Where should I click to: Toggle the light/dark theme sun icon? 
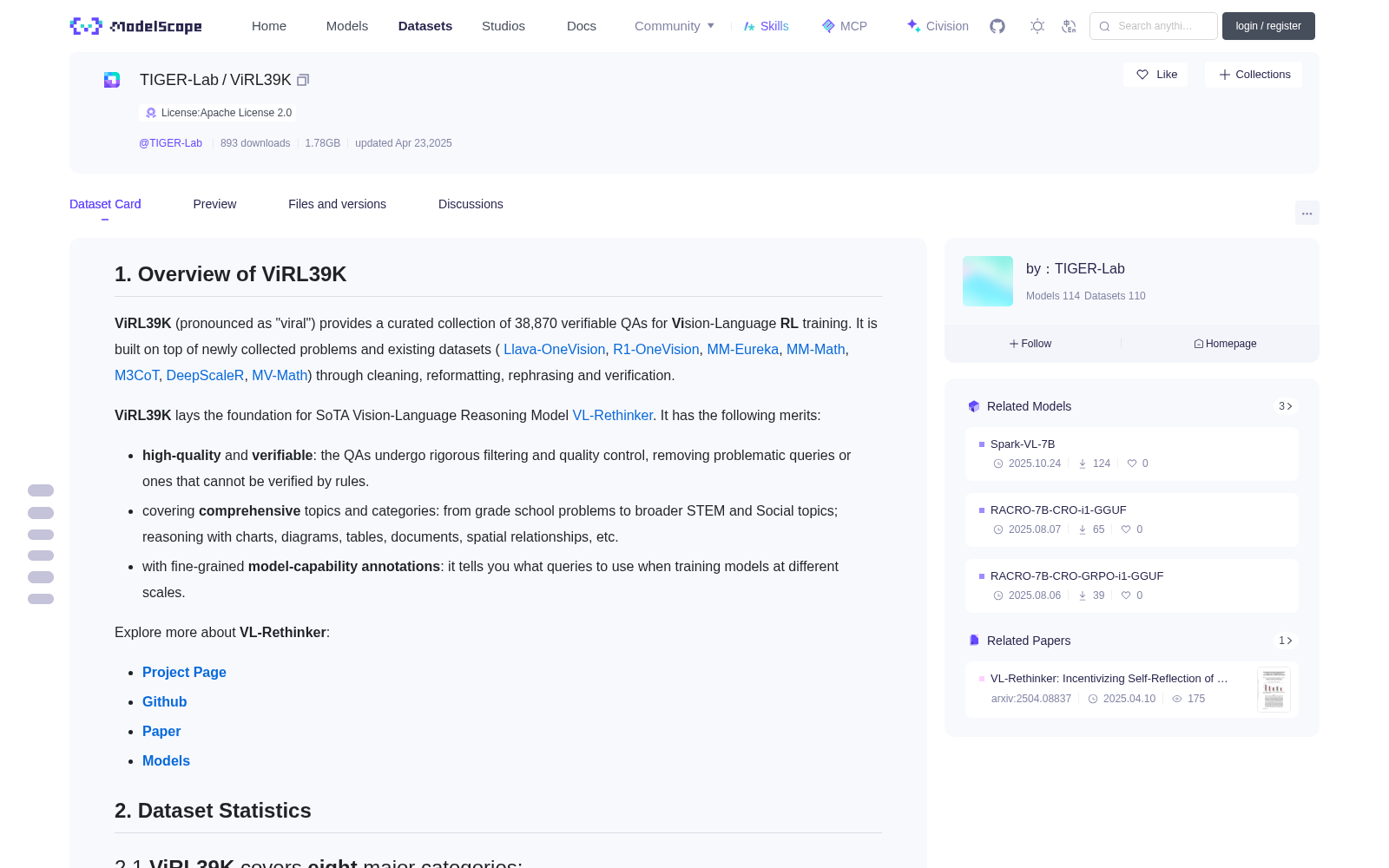pyautogui.click(x=1037, y=26)
